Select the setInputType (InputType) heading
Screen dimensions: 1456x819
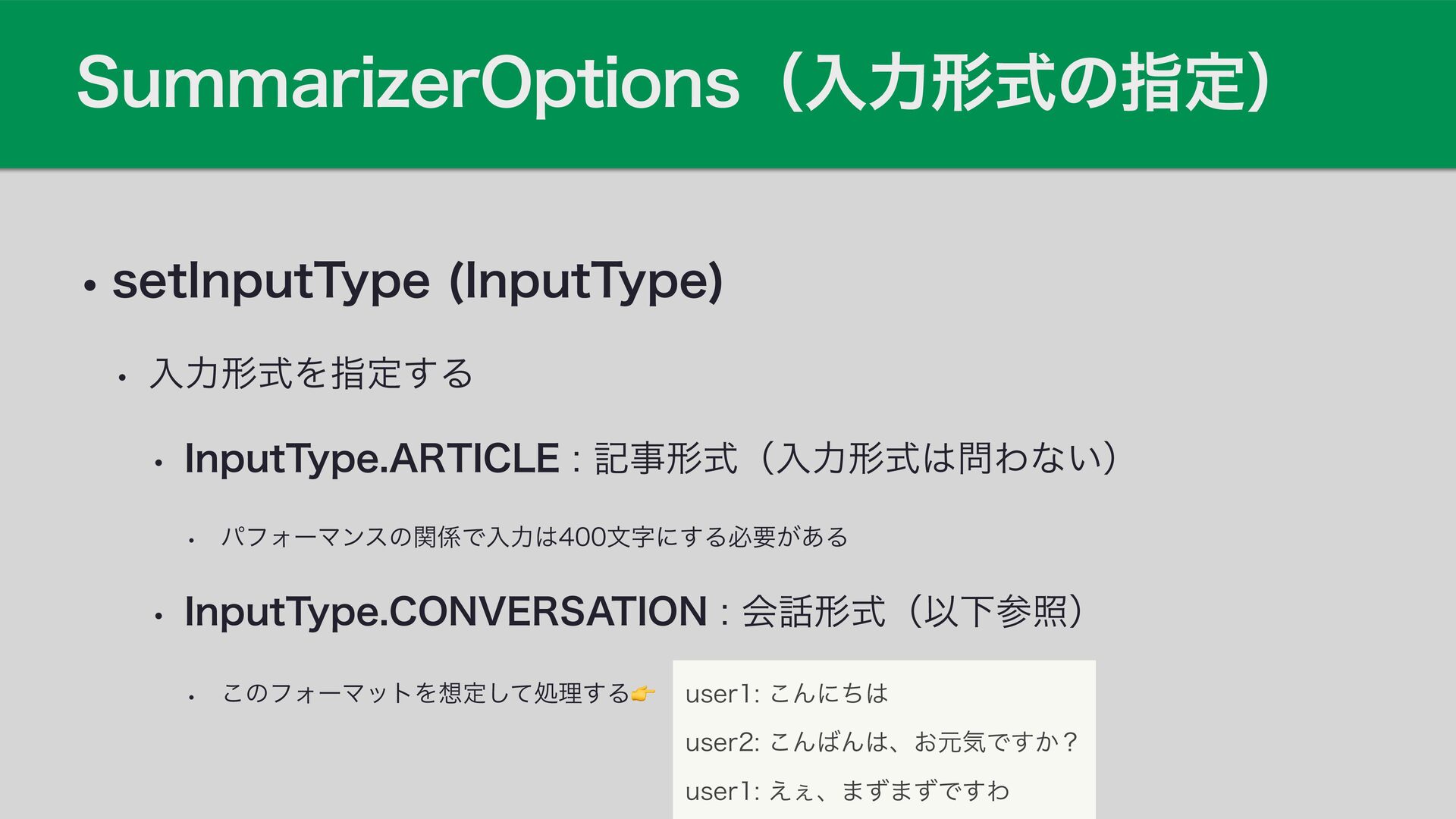(x=417, y=282)
